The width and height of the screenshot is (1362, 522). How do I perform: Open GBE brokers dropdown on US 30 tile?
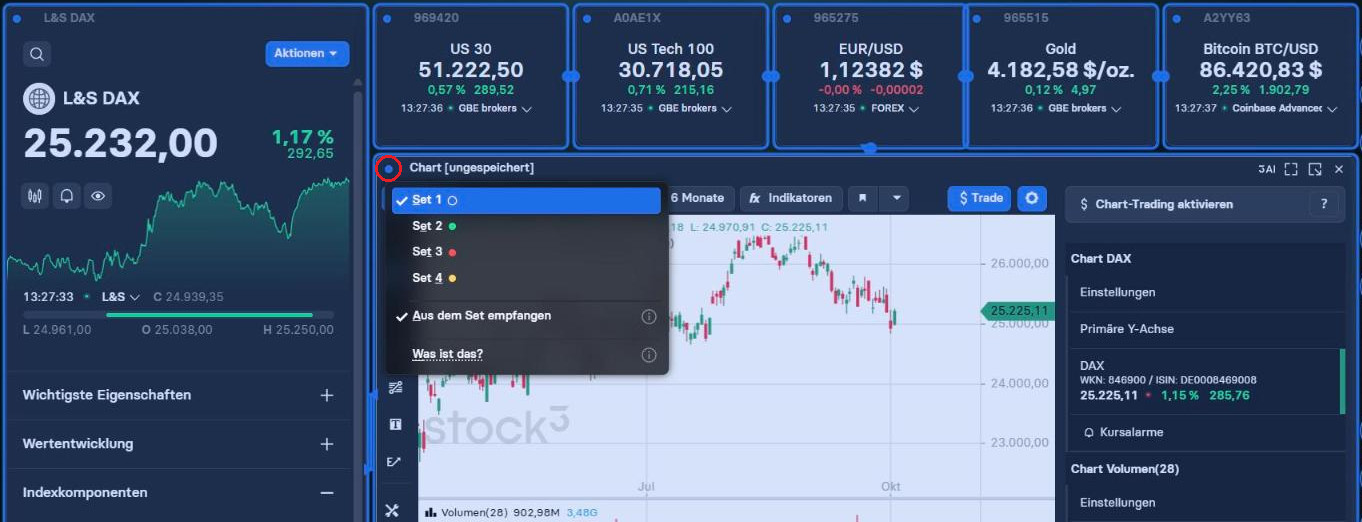tap(494, 108)
